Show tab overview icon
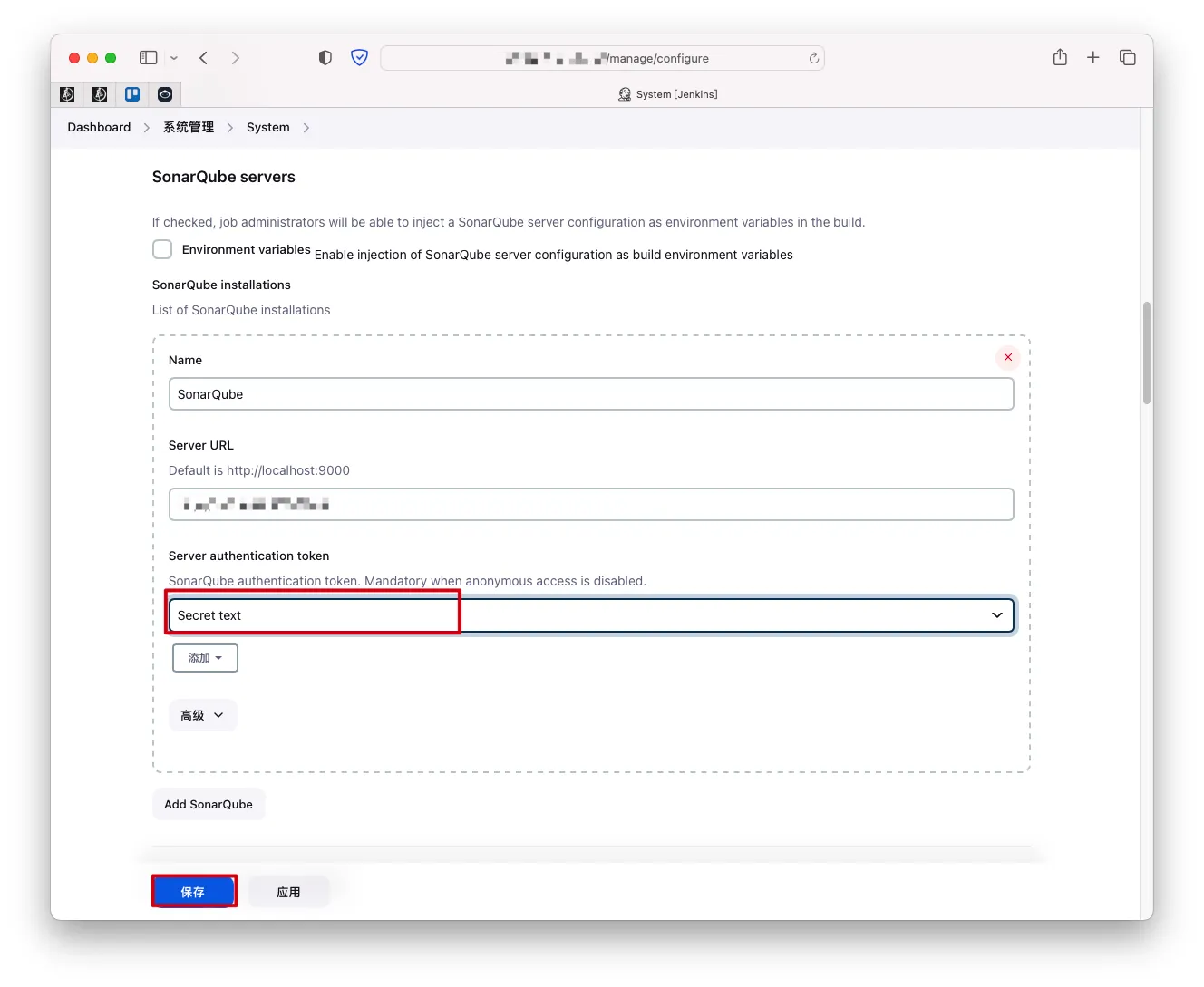Image resolution: width=1204 pixels, height=987 pixels. [x=1128, y=58]
